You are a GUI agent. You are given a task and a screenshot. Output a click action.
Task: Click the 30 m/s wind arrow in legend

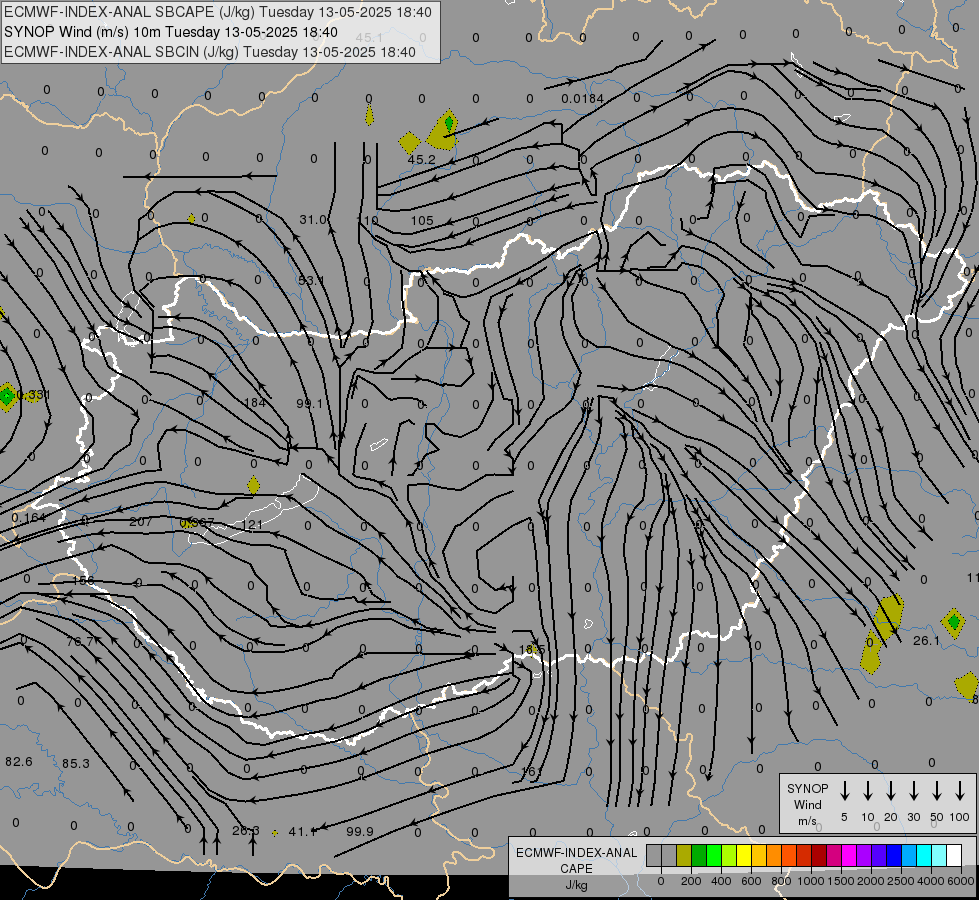913,791
